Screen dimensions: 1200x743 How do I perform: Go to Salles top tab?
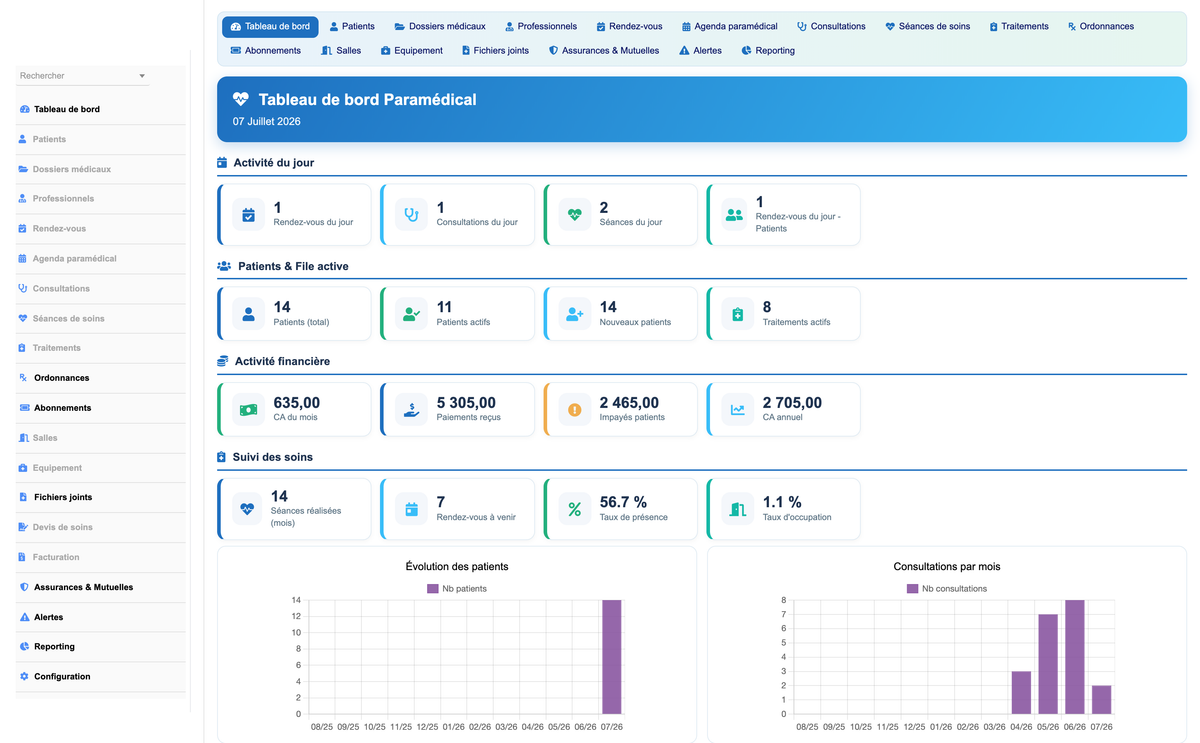point(341,50)
